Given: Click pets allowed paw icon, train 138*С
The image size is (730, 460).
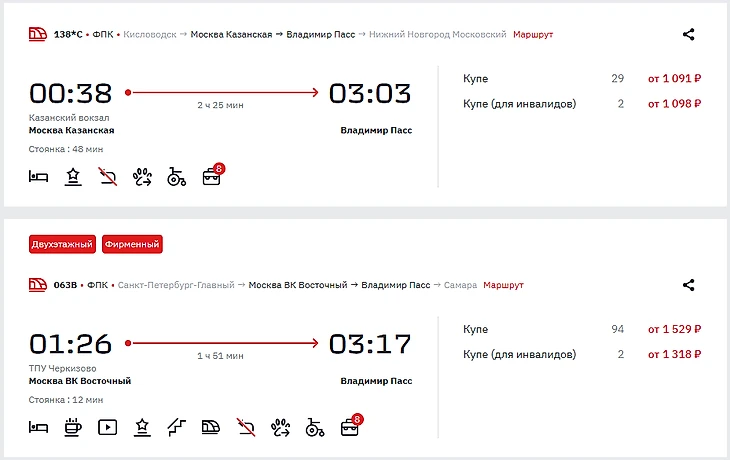Looking at the screenshot, I should (141, 178).
